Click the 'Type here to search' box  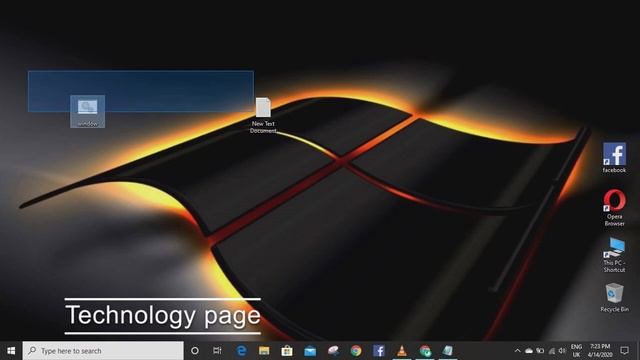click(103, 351)
